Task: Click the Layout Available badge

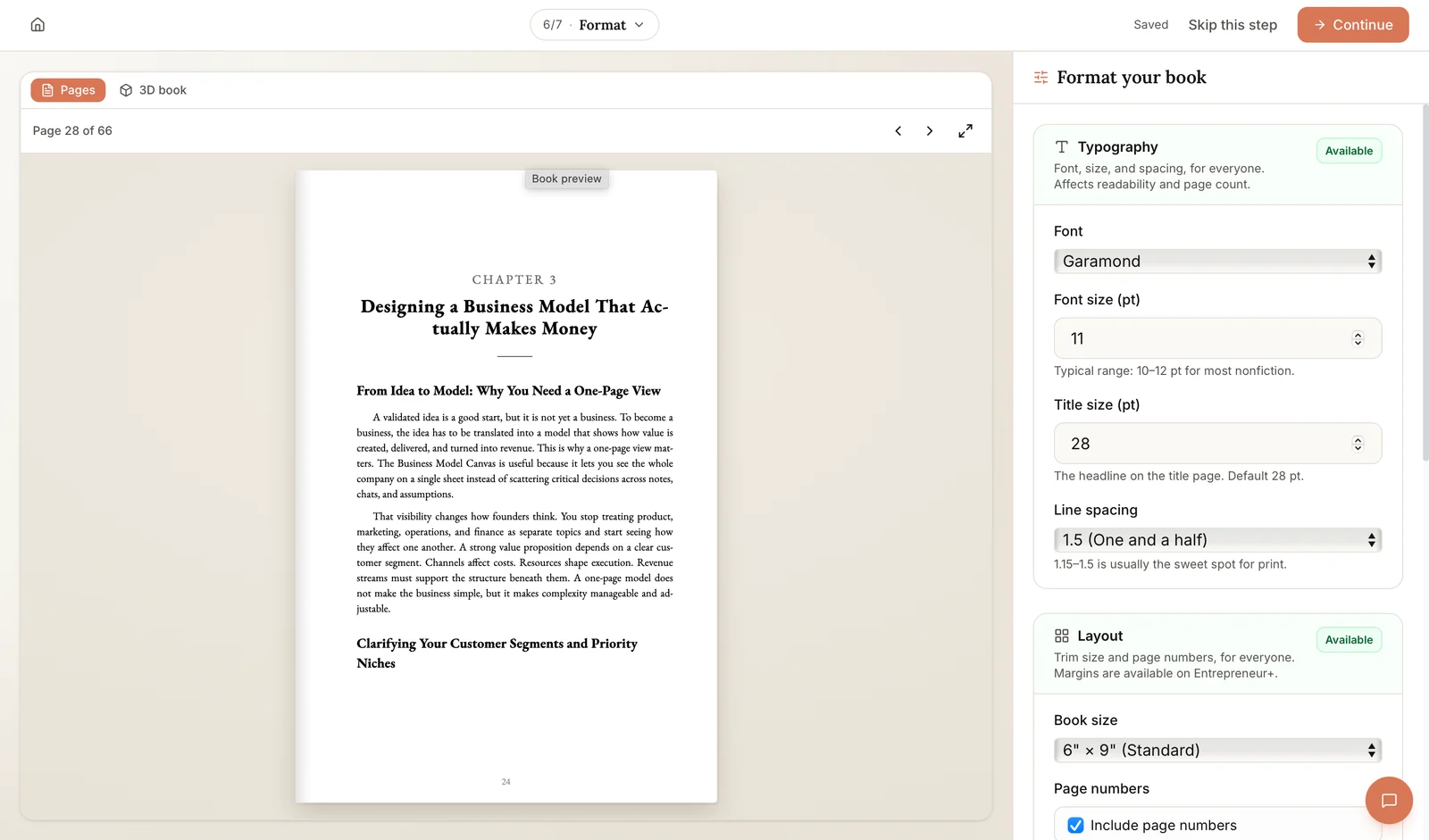Action: pos(1349,640)
